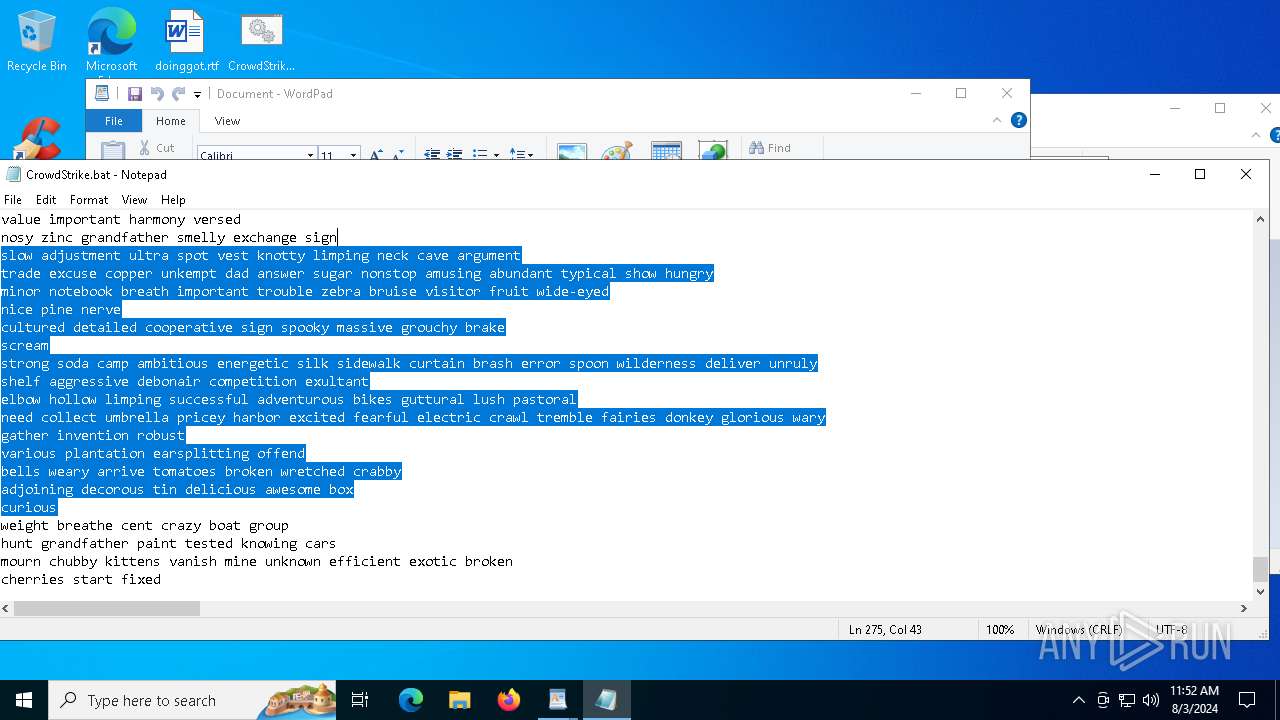Expand the bullet list style dropdown arrow

coord(496,155)
